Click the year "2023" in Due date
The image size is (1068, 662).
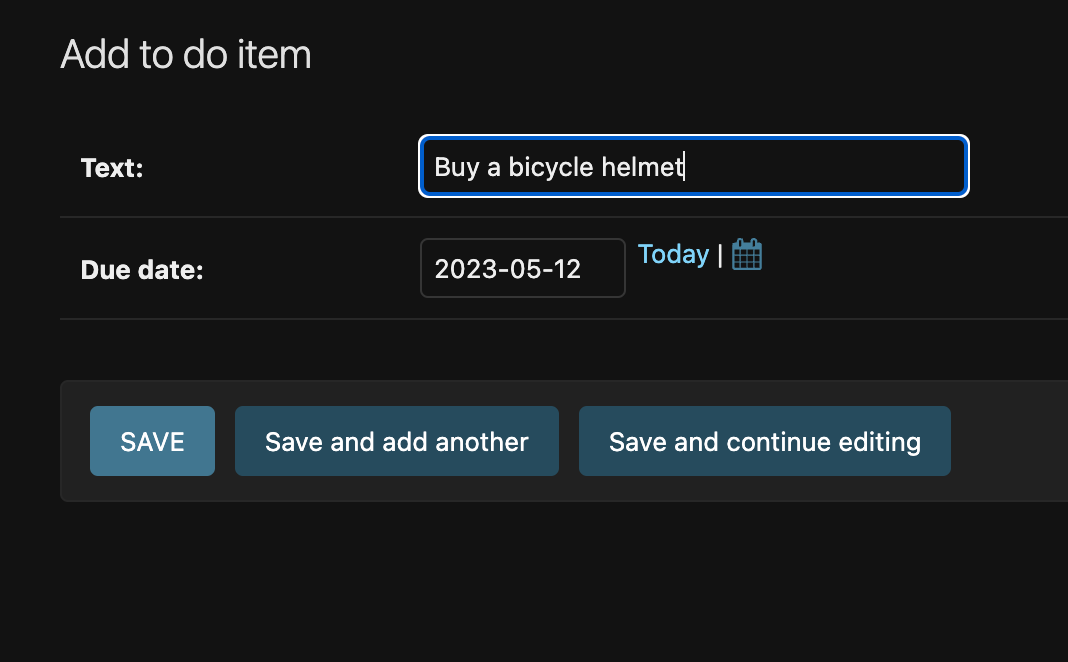pyautogui.click(x=460, y=269)
